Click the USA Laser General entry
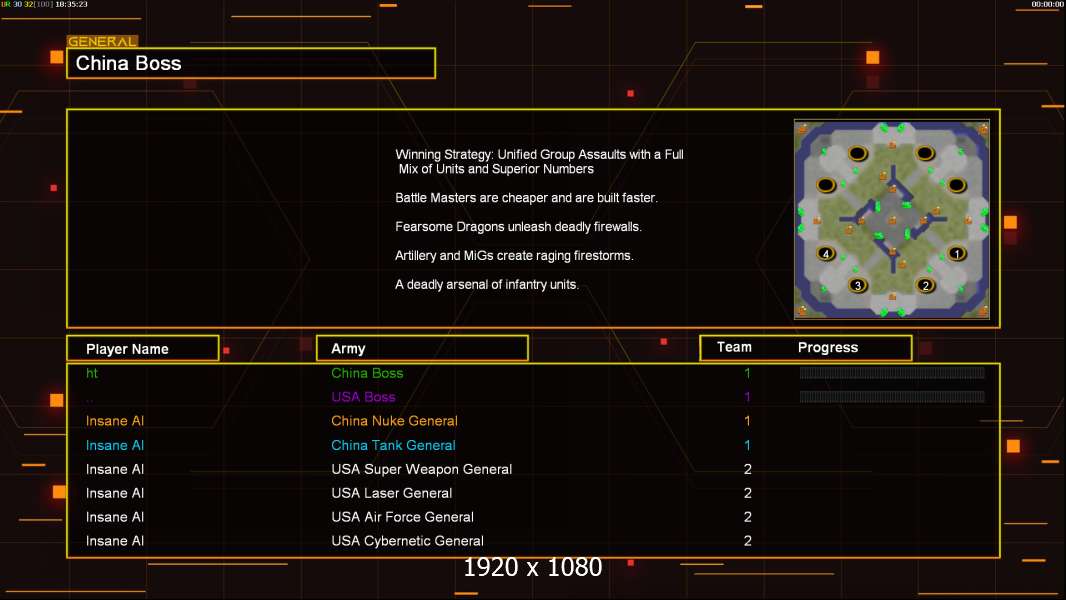1066x600 pixels. (x=392, y=493)
